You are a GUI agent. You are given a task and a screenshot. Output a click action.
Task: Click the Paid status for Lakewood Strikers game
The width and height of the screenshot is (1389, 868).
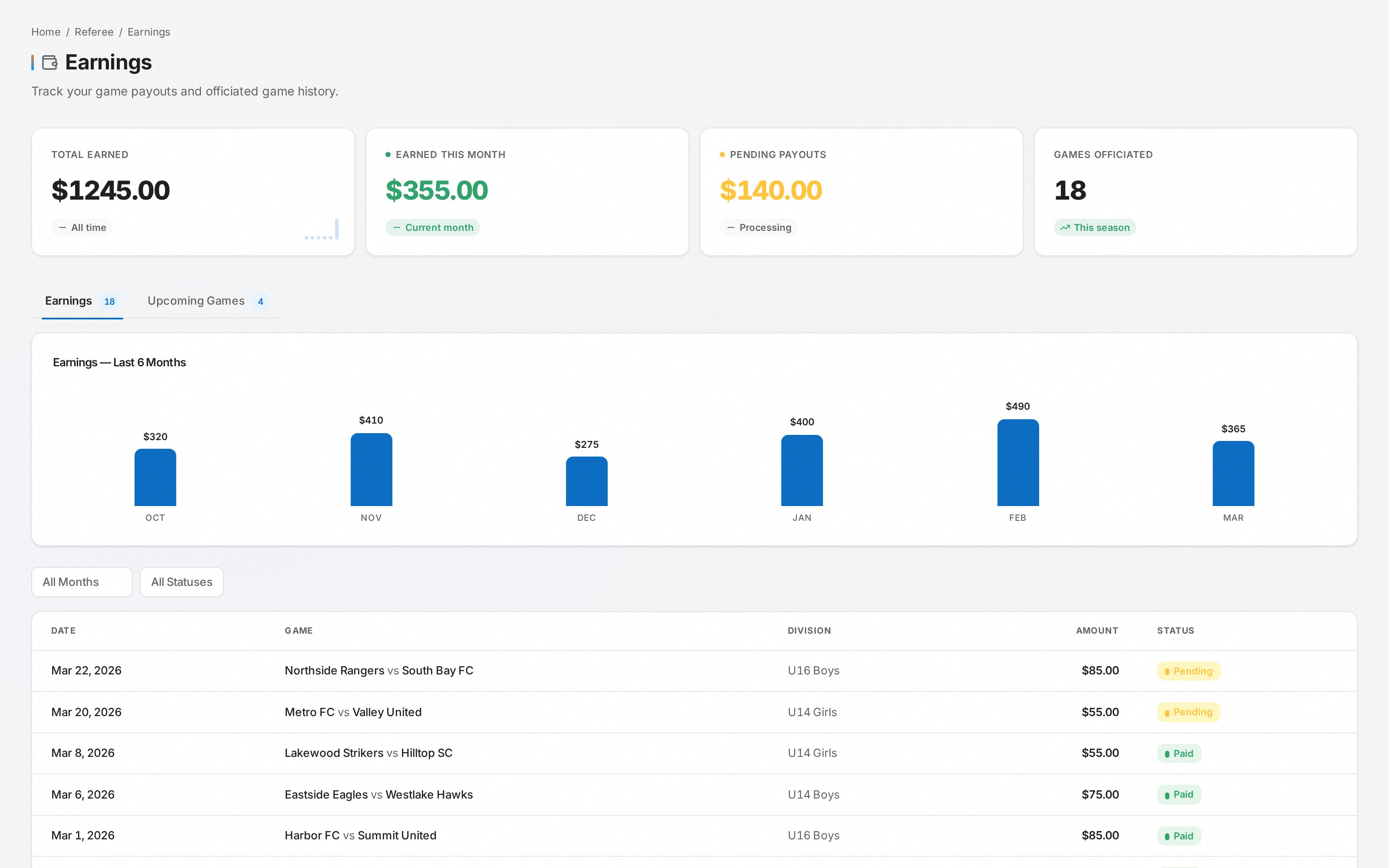point(1179,754)
